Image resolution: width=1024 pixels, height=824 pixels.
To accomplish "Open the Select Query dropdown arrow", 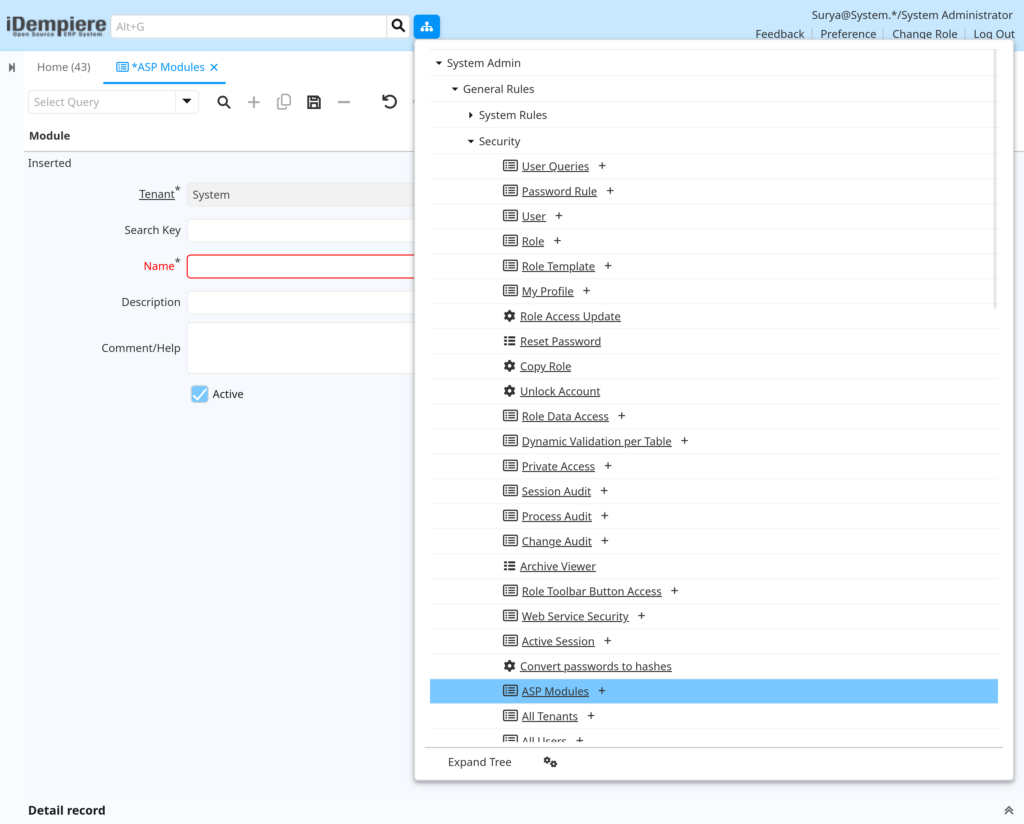I will (x=187, y=102).
